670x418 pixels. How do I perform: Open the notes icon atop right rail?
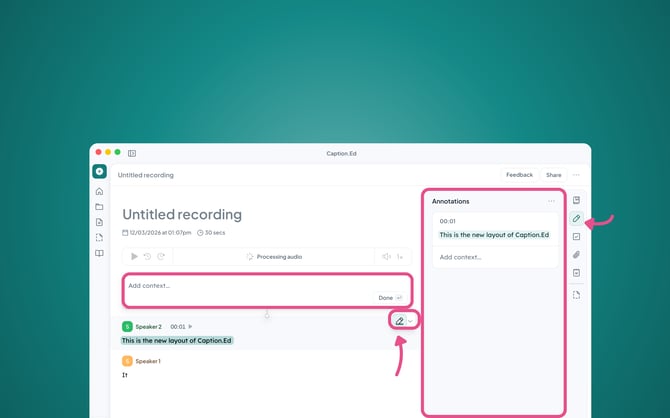click(x=576, y=200)
